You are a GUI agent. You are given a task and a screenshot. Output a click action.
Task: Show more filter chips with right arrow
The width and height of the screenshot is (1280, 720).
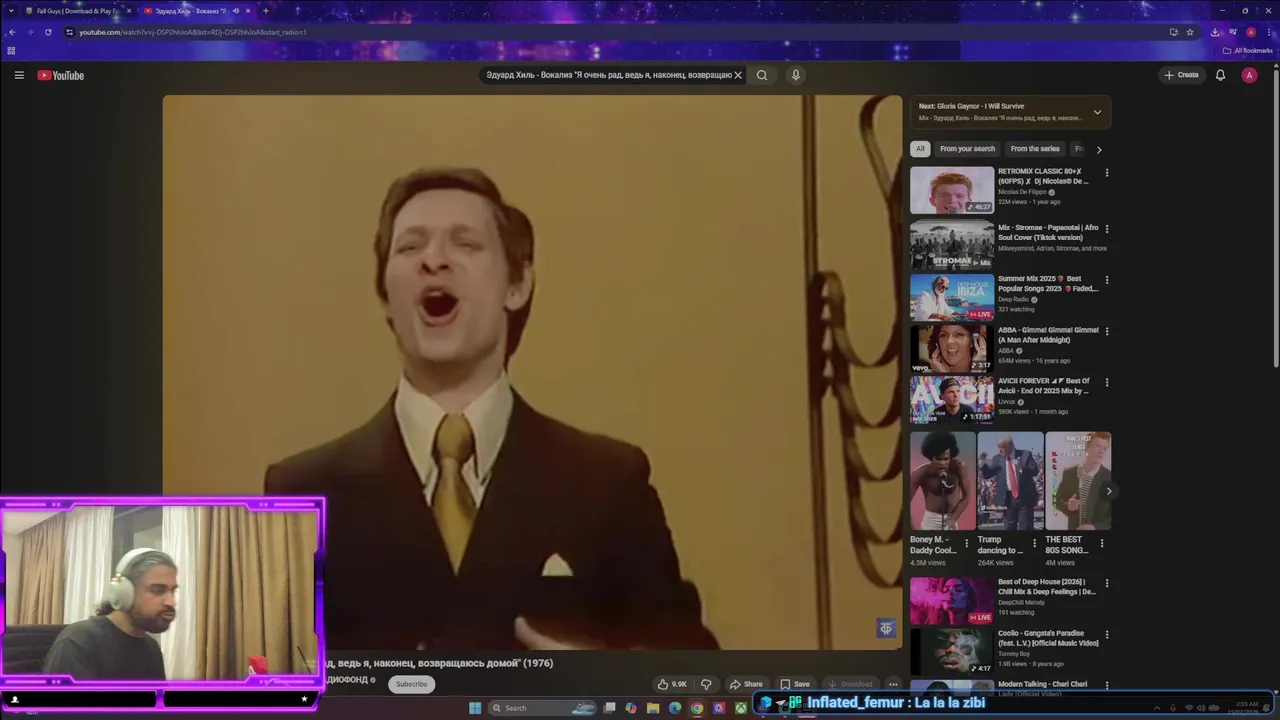[1098, 150]
